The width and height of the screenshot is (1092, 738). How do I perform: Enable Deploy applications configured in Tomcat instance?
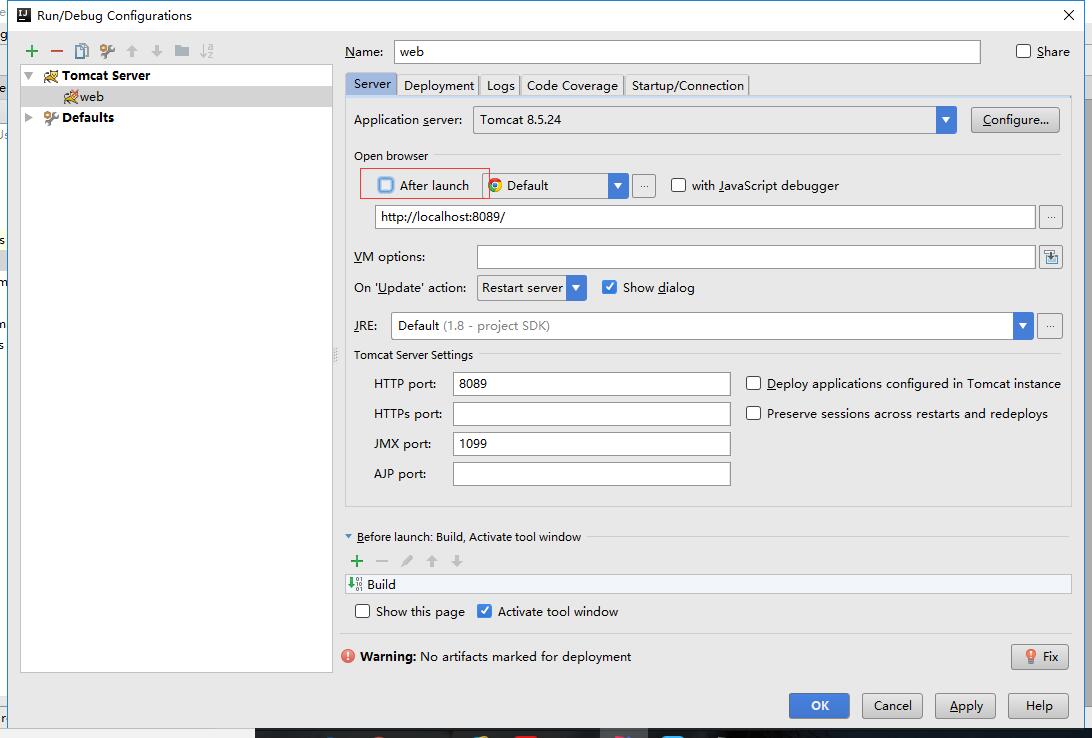754,383
